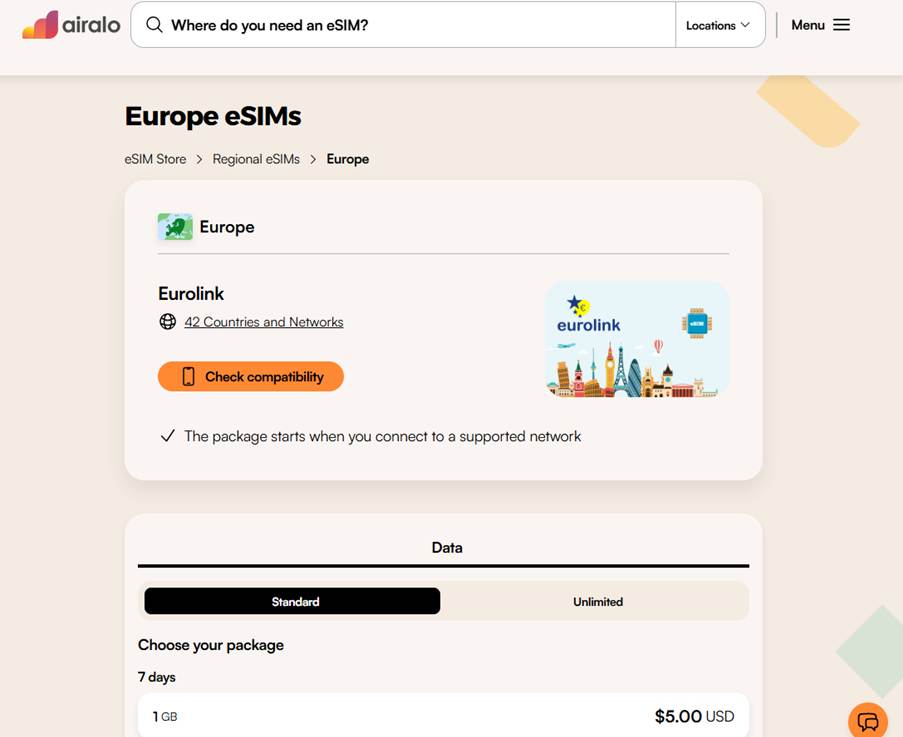Click the search magnifier icon

click(154, 25)
